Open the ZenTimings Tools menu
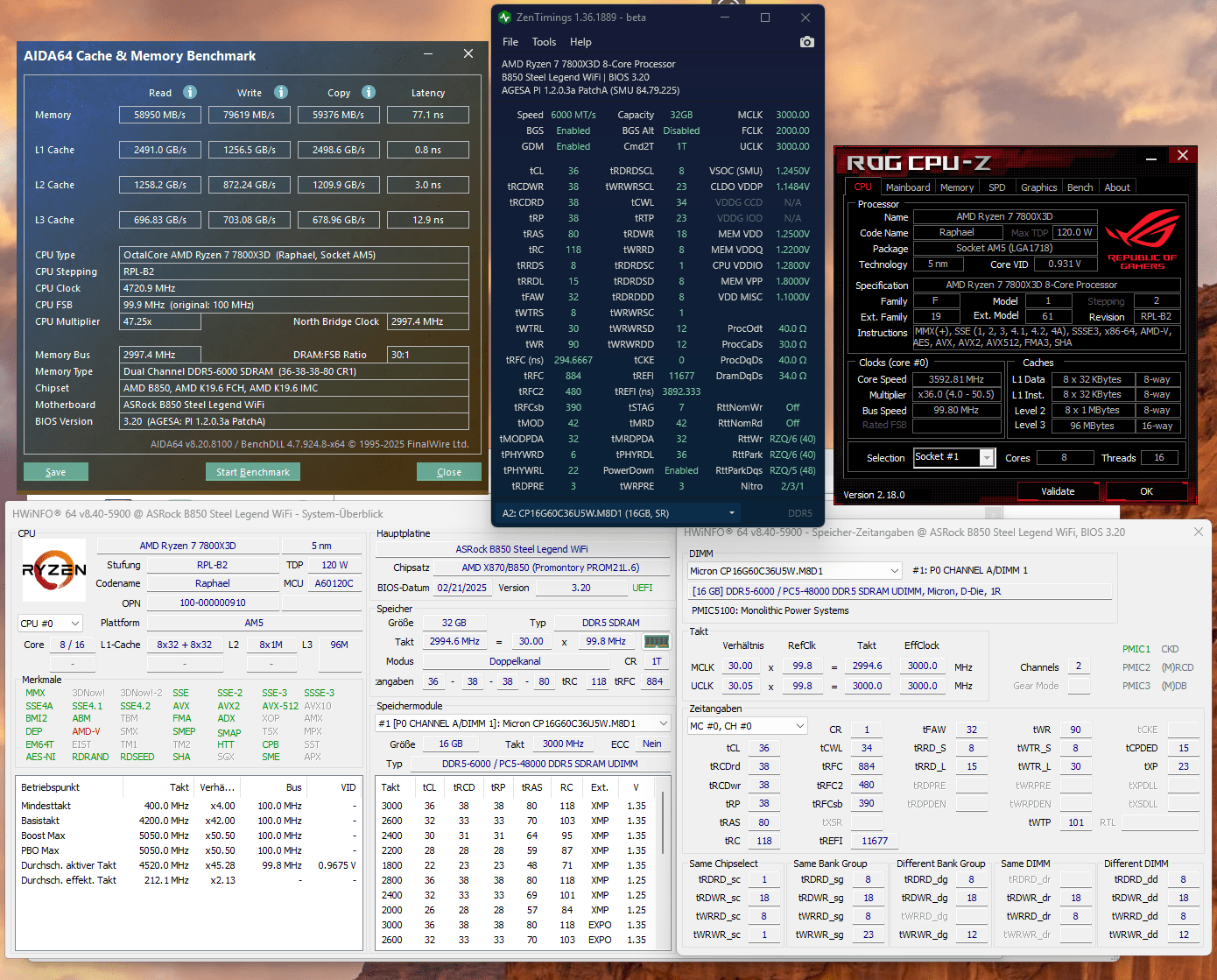 coord(544,42)
